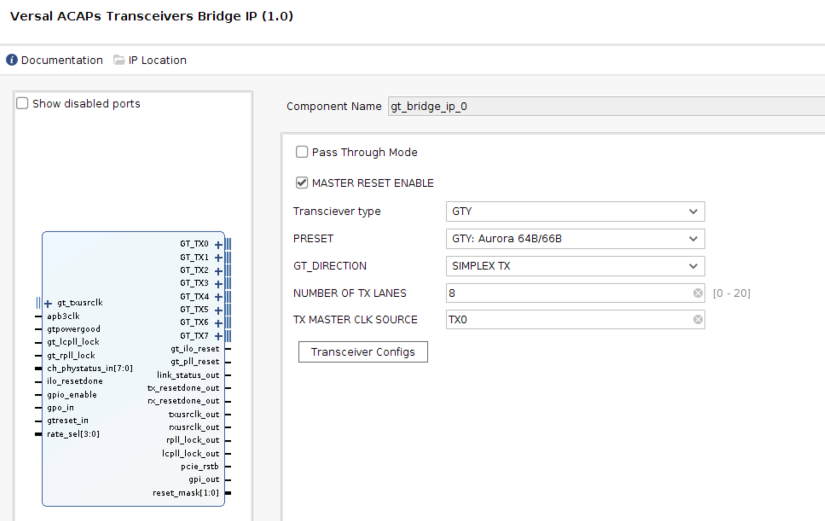Edit the Component Name field
The width and height of the screenshot is (825, 521).
tap(606, 106)
